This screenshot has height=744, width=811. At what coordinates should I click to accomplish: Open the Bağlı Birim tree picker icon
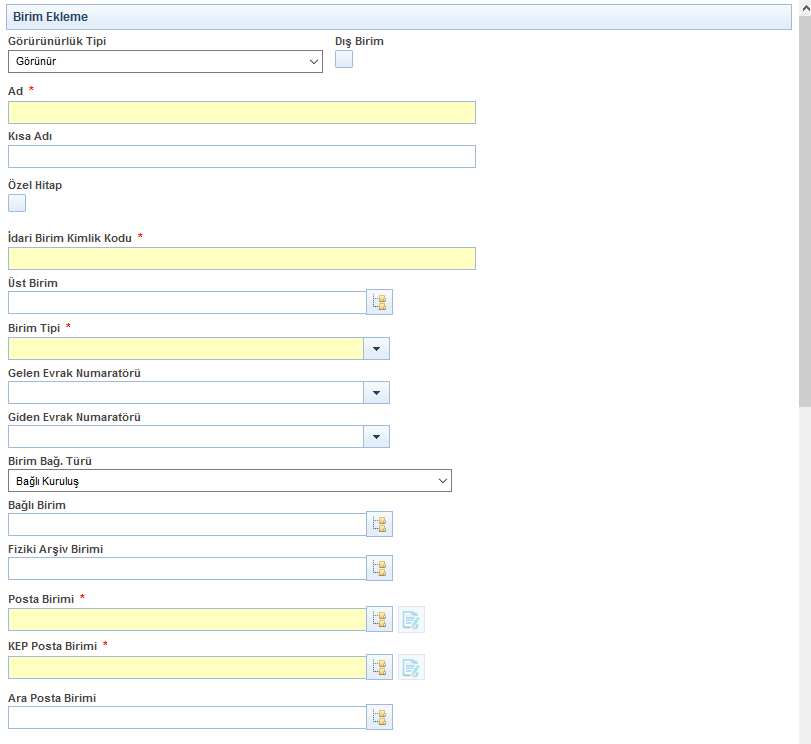point(379,525)
